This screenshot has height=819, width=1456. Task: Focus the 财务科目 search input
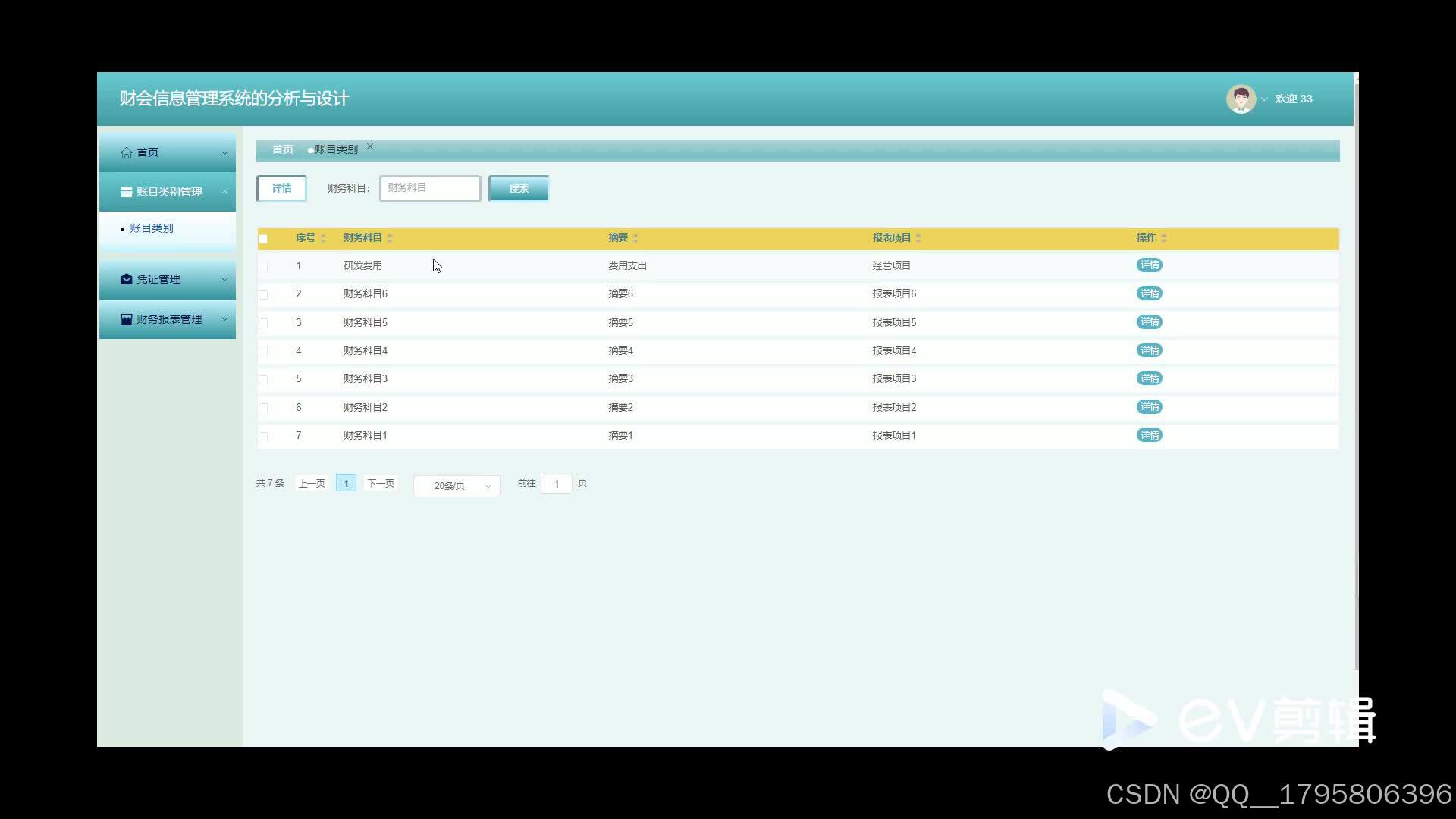[430, 188]
